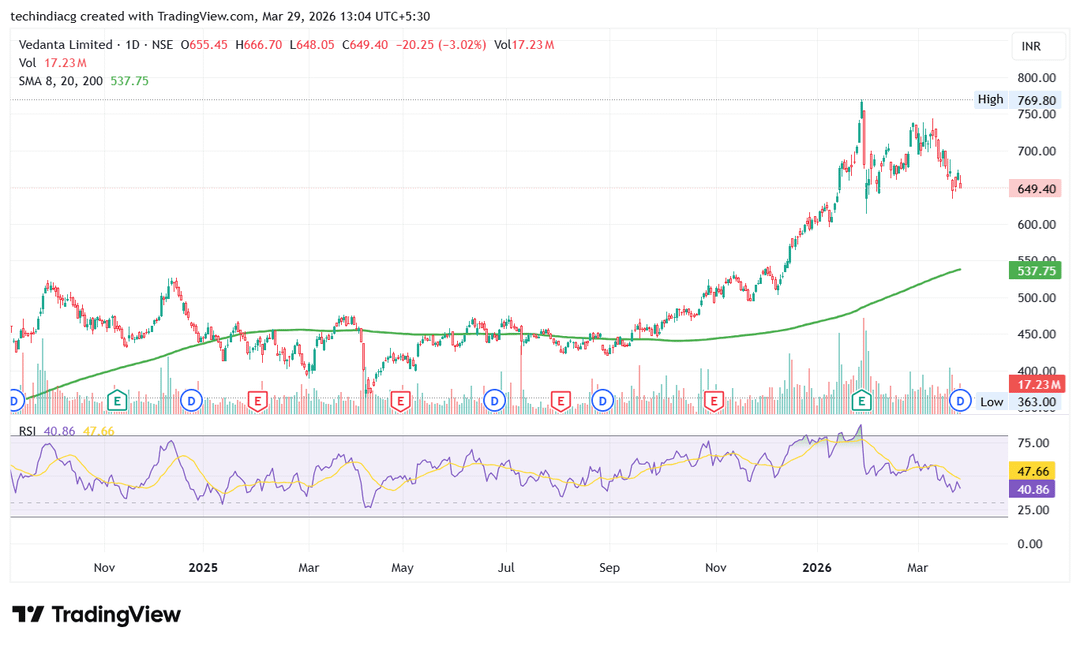Select the SMA 8, 20, 200 indicator legend

click(83, 81)
